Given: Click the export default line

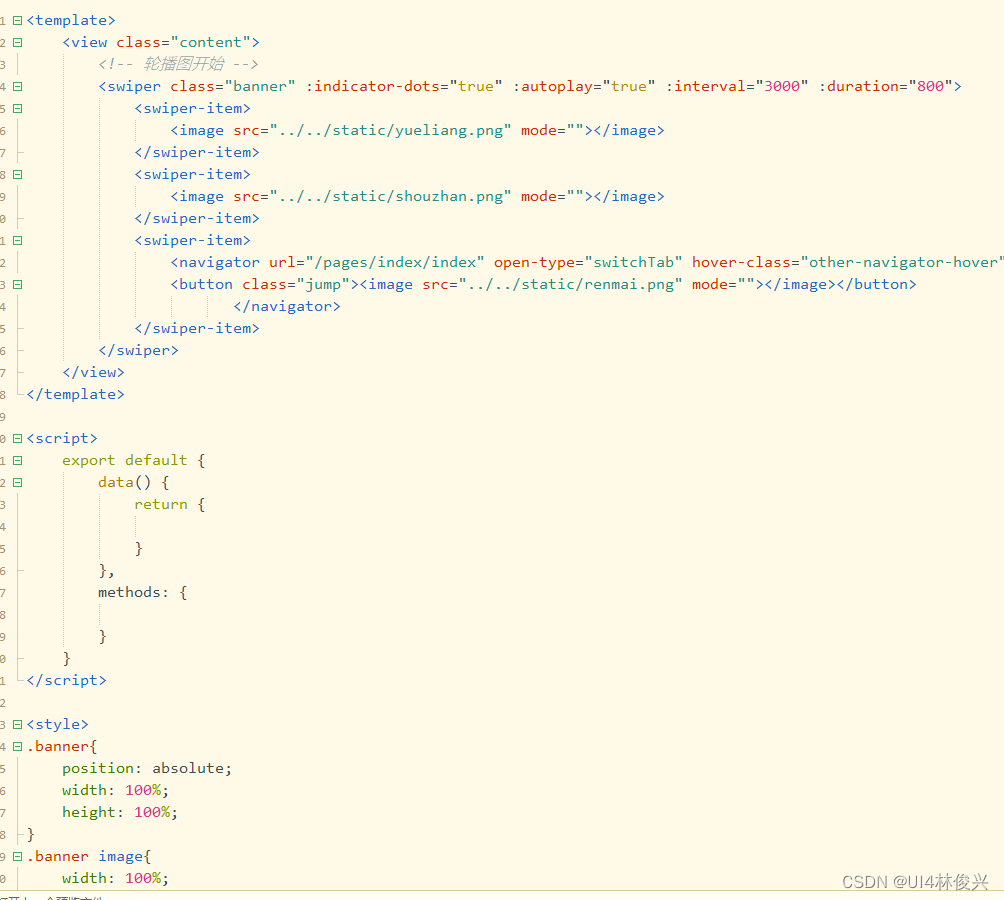Looking at the screenshot, I should (x=133, y=460).
